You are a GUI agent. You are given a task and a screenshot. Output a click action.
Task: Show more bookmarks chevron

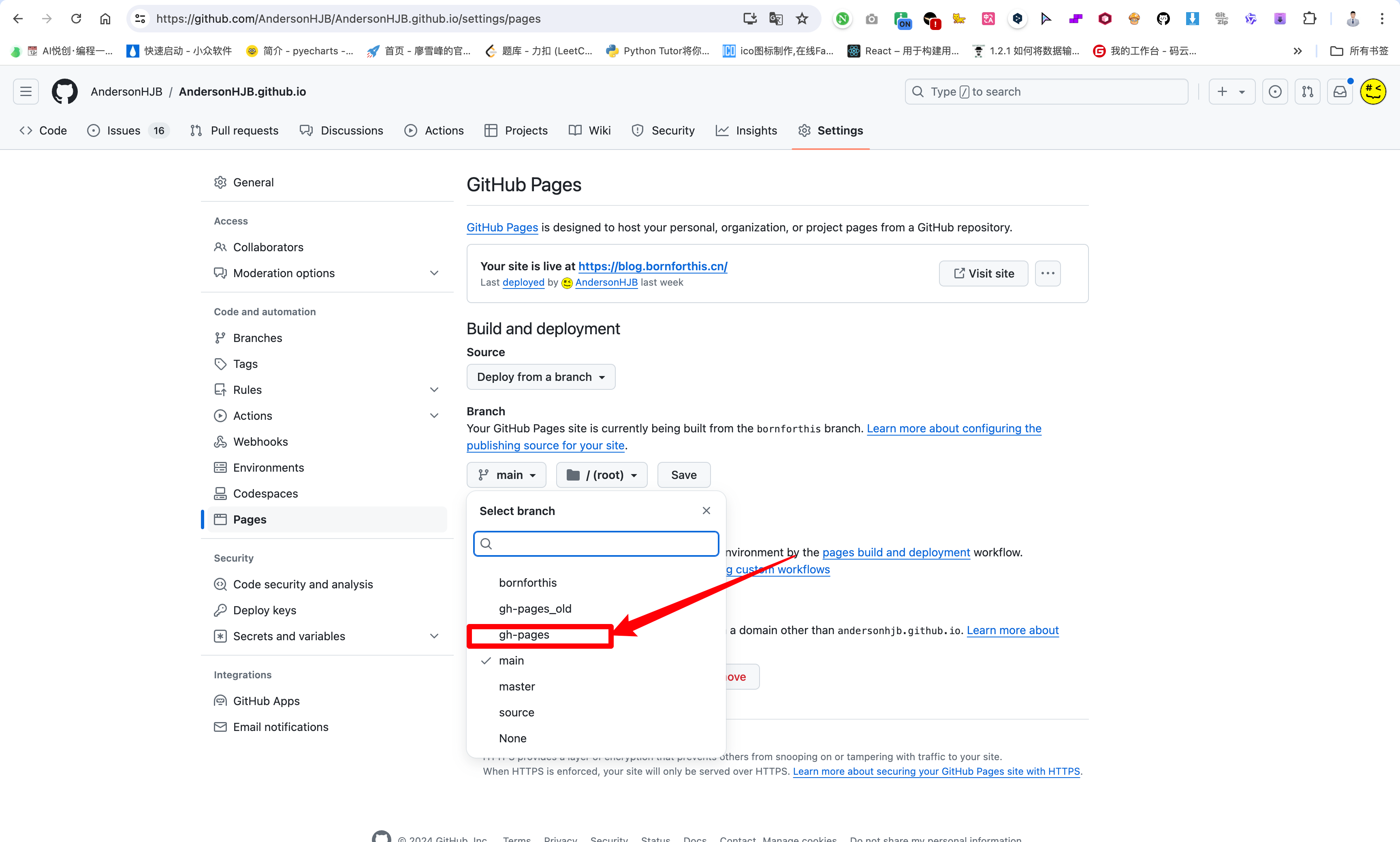coord(1298,51)
